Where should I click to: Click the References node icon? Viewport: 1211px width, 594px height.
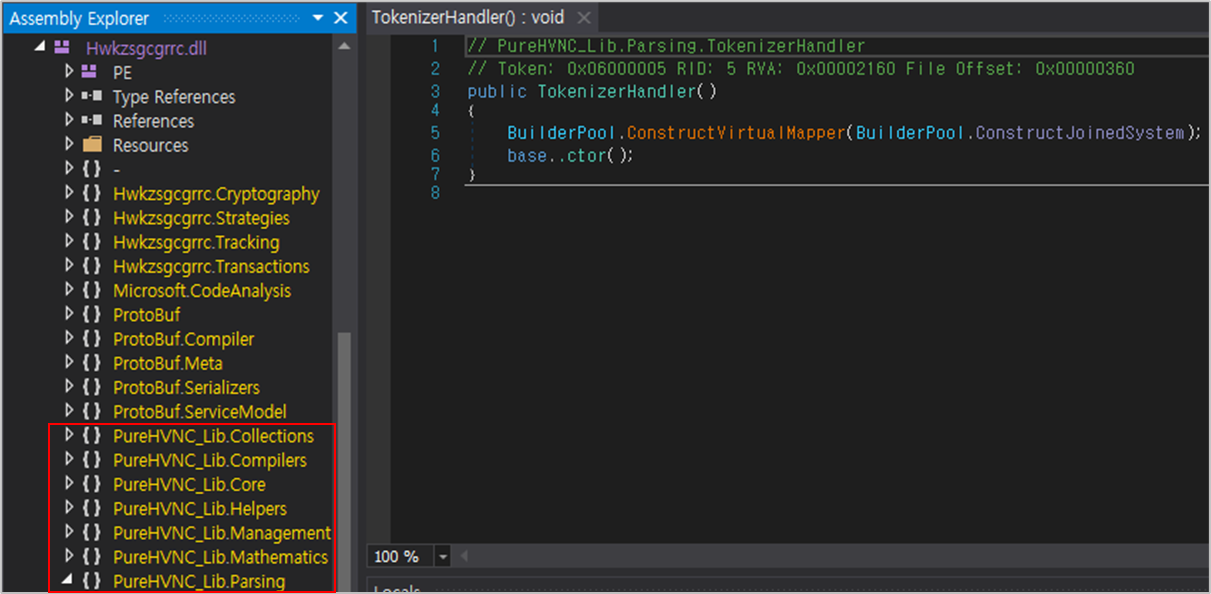(x=91, y=120)
